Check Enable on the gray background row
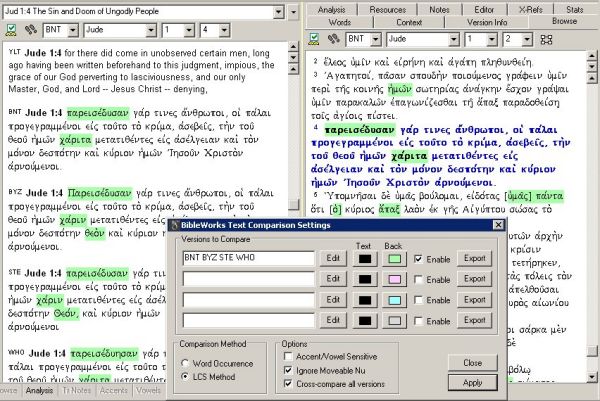The height and width of the screenshot is (401, 600). [x=418, y=321]
